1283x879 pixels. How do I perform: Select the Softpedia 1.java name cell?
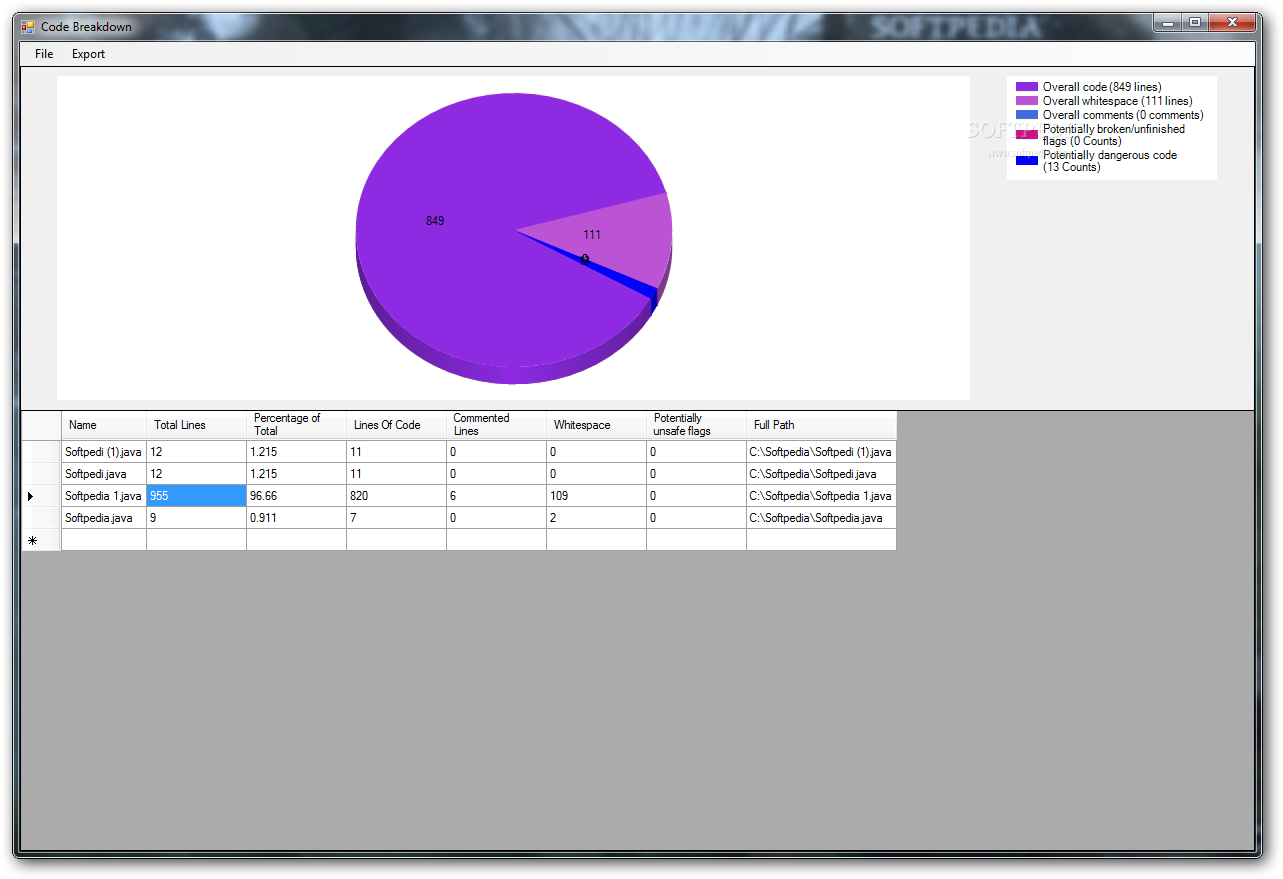coord(104,496)
